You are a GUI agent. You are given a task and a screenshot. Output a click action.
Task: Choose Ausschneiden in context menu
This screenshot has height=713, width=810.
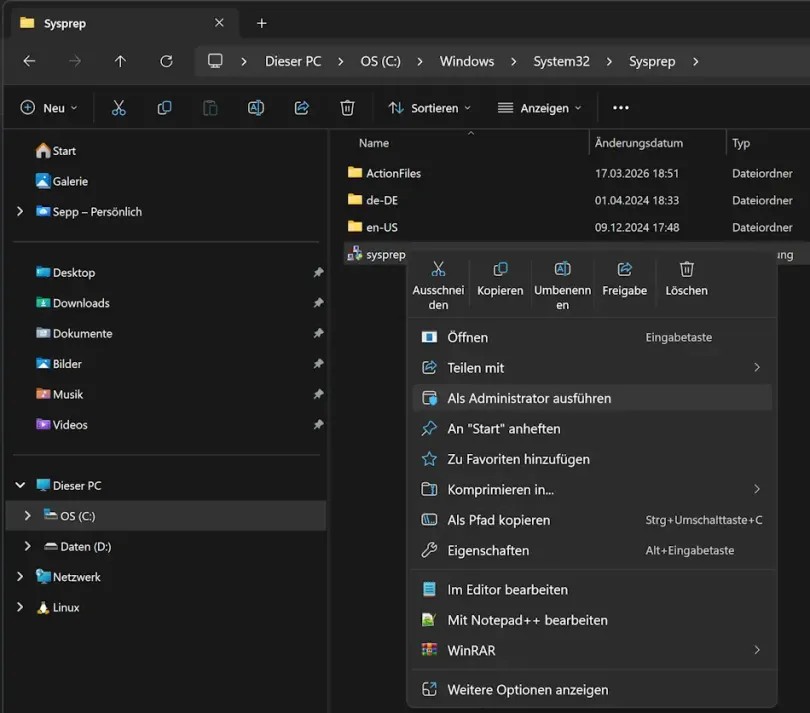pyautogui.click(x=438, y=285)
